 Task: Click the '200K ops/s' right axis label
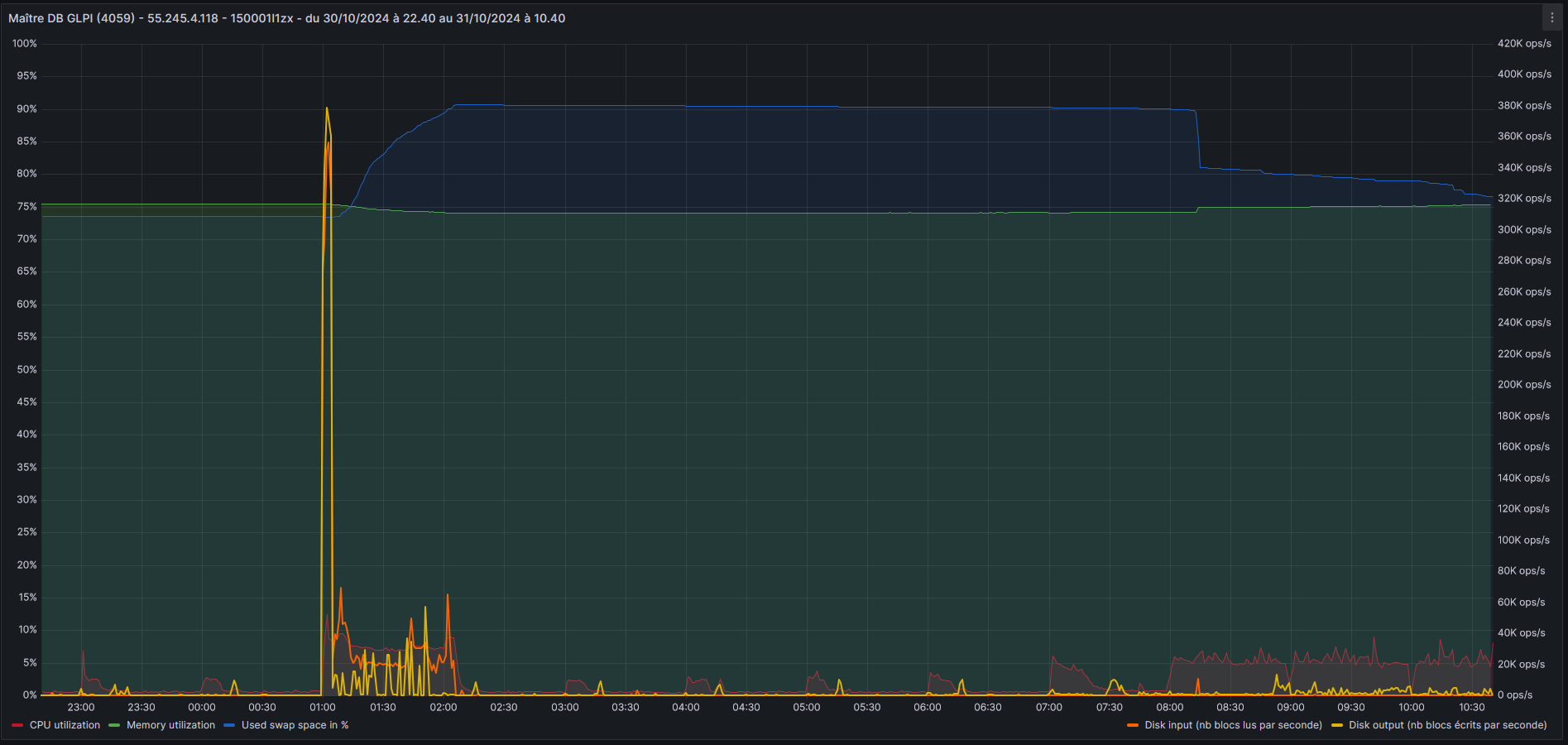pyautogui.click(x=1524, y=384)
